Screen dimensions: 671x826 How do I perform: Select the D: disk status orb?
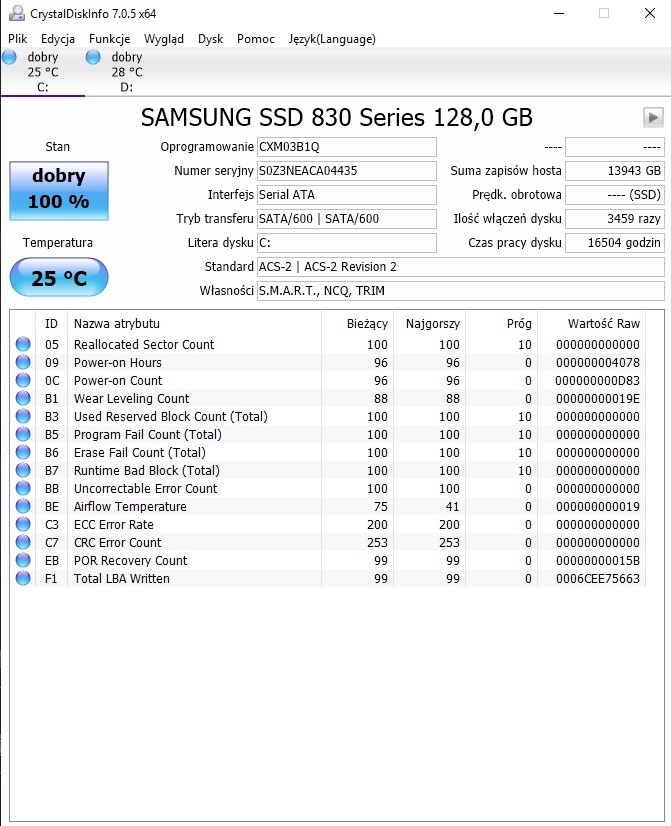click(93, 57)
